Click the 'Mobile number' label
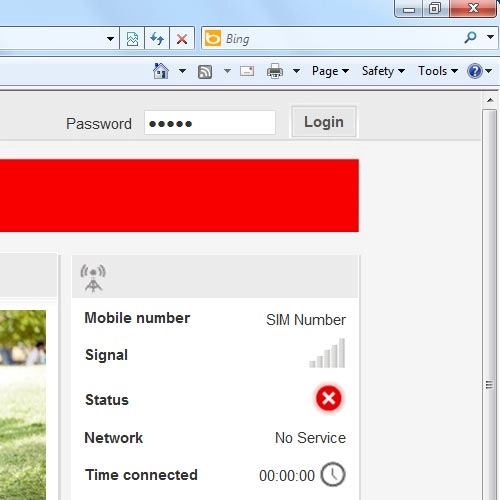Viewport: 500px width, 500px height. click(137, 318)
